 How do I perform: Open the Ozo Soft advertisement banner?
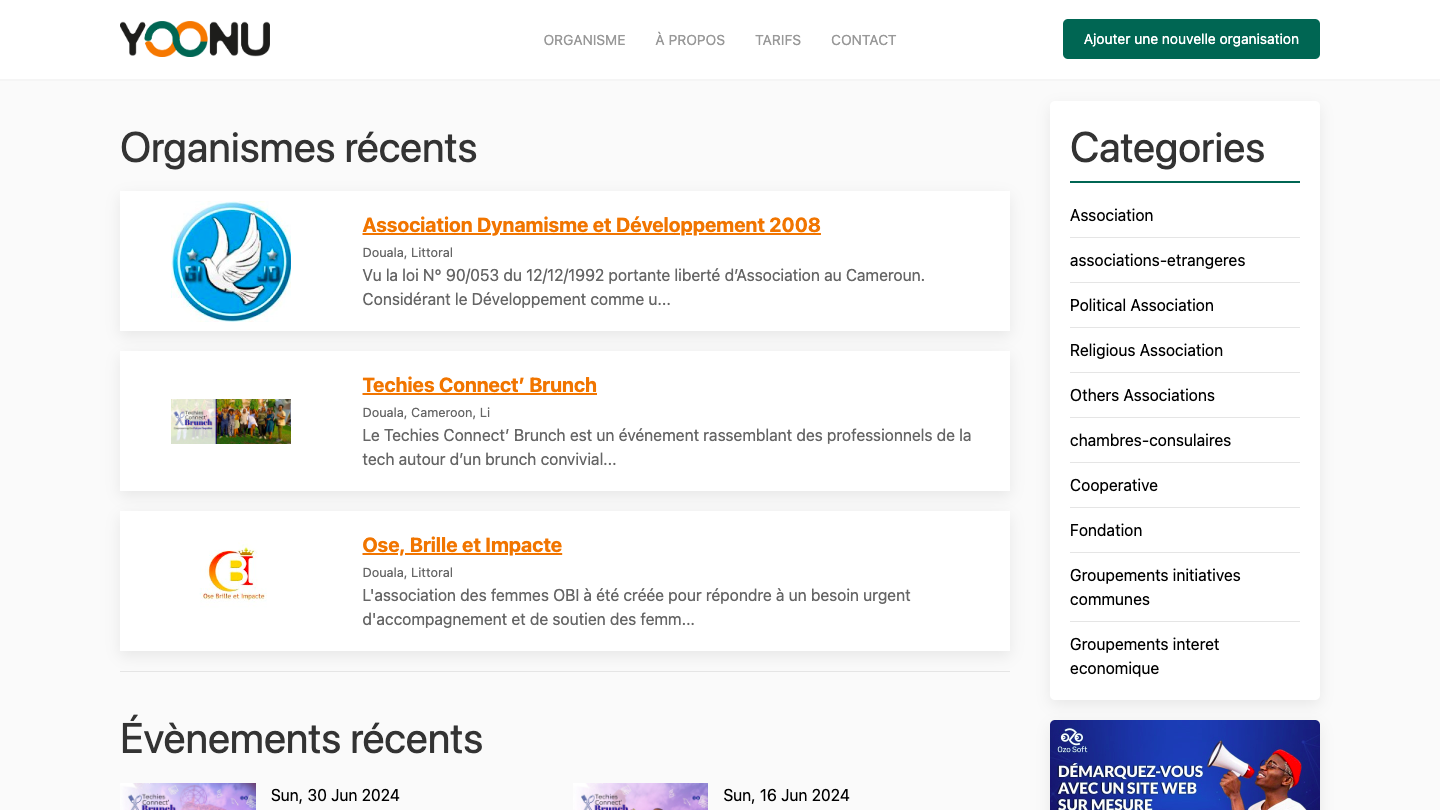[x=1184, y=766]
